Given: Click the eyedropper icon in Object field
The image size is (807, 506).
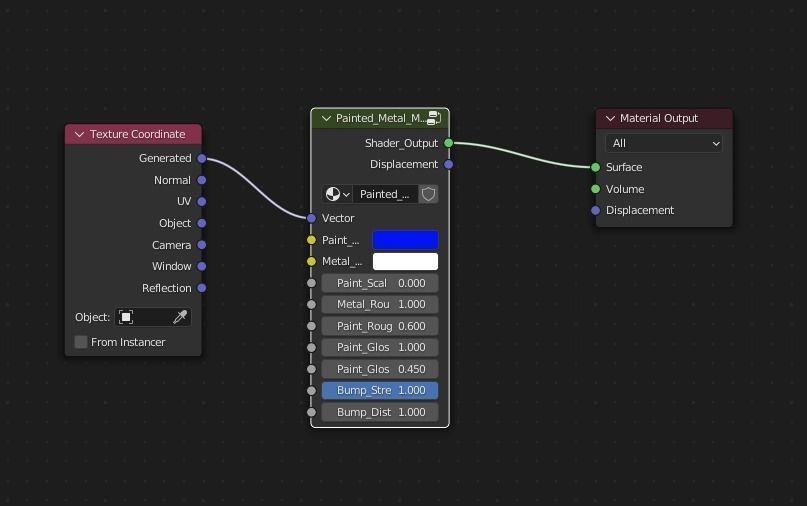Looking at the screenshot, I should point(180,317).
